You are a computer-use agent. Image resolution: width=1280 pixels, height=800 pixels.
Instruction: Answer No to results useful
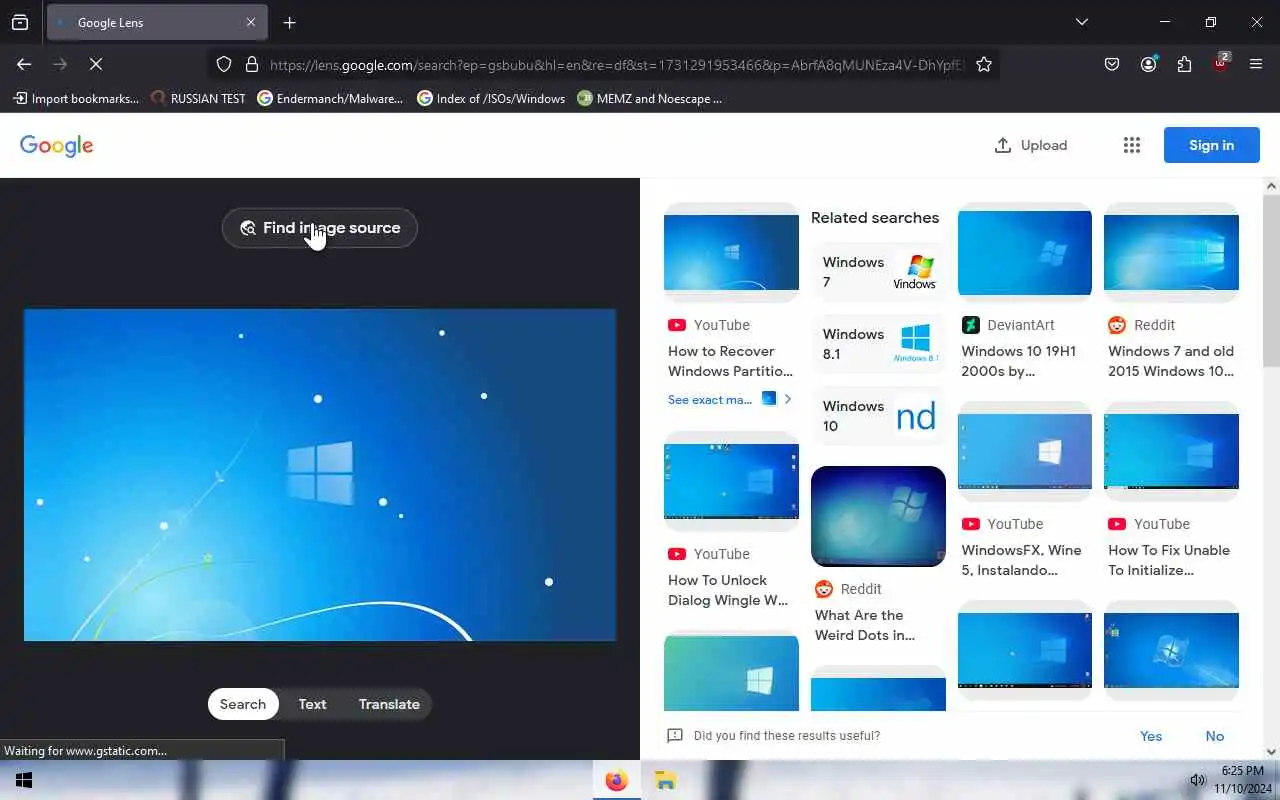coord(1215,736)
